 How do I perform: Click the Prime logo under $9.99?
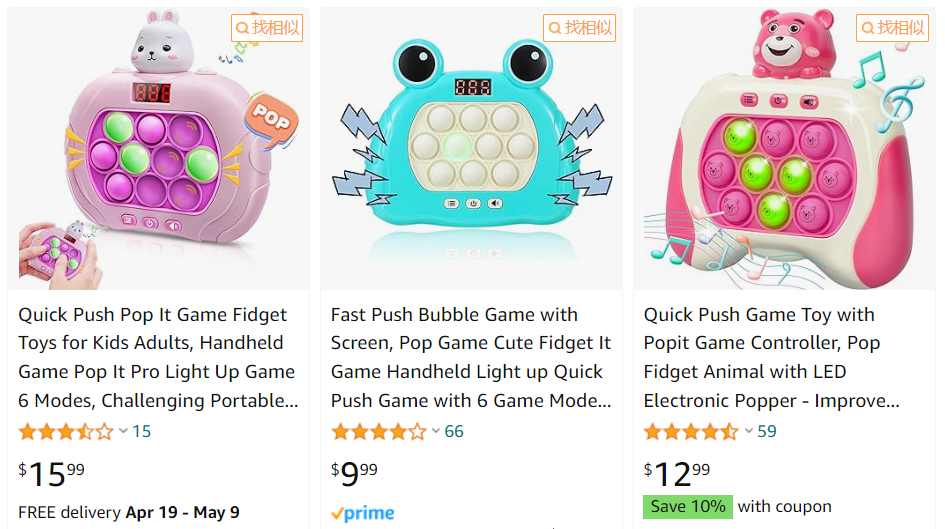[x=363, y=513]
